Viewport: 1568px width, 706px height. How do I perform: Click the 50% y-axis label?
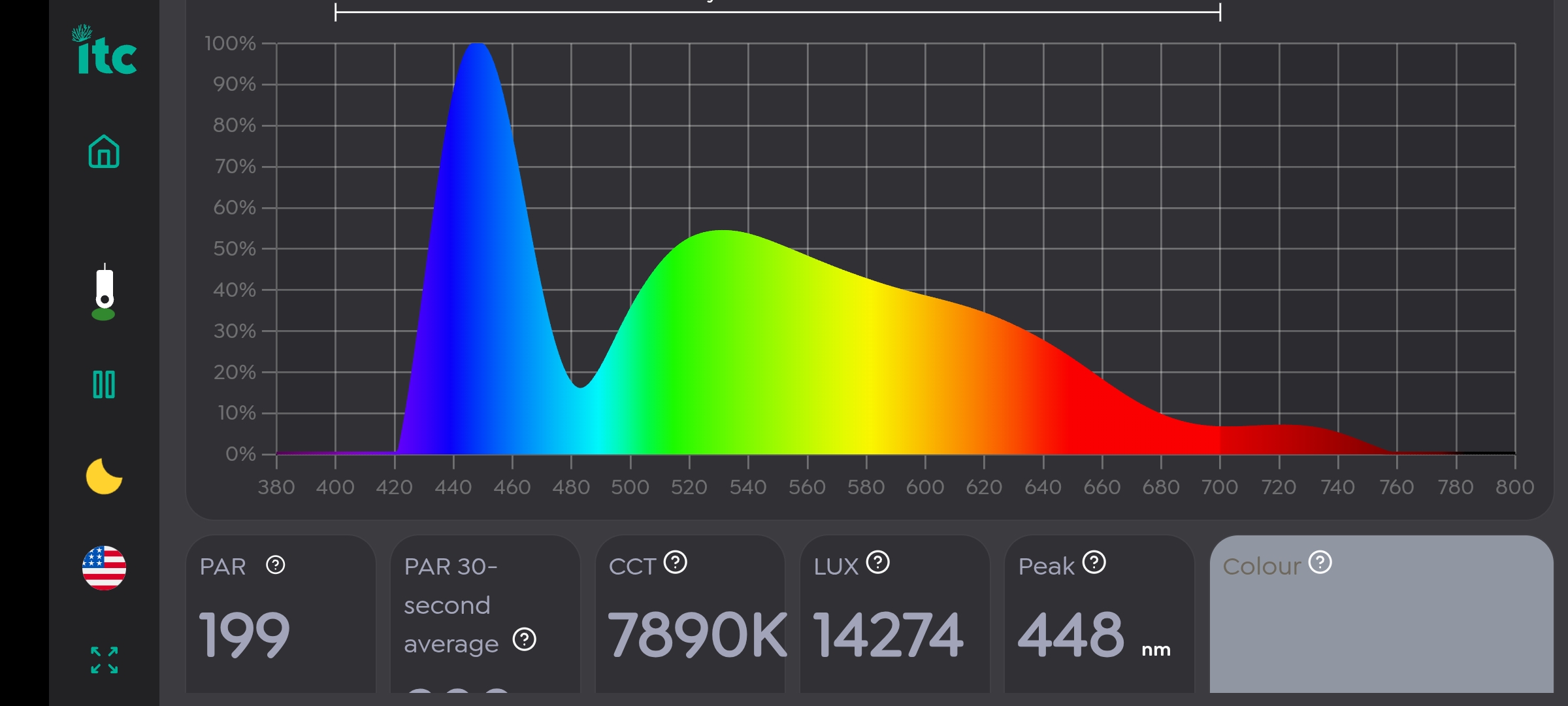pos(235,248)
